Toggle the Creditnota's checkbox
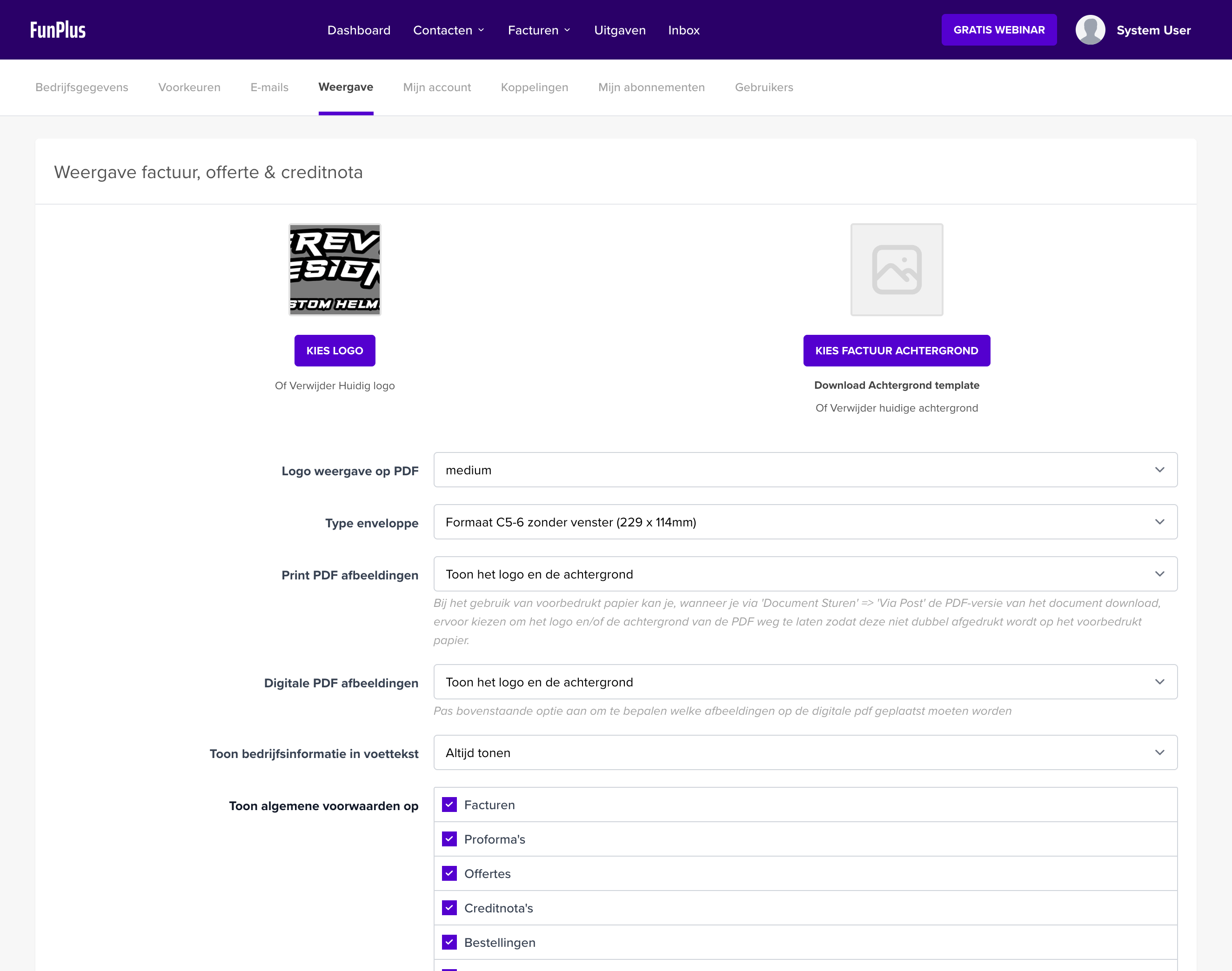The image size is (1232, 971). tap(449, 908)
